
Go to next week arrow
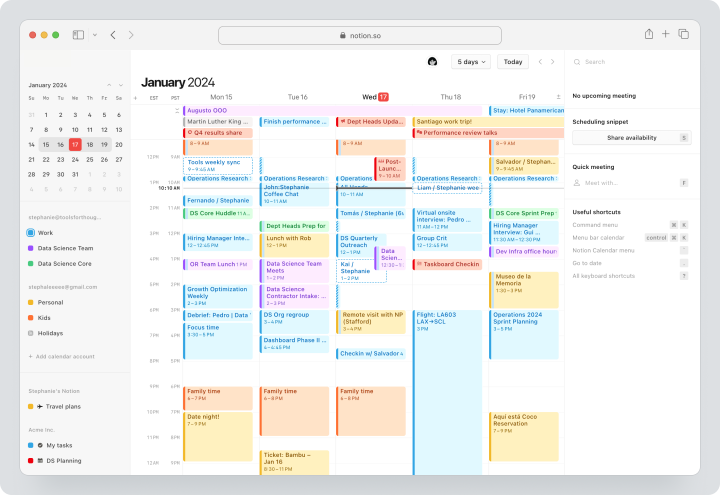pyautogui.click(x=552, y=62)
